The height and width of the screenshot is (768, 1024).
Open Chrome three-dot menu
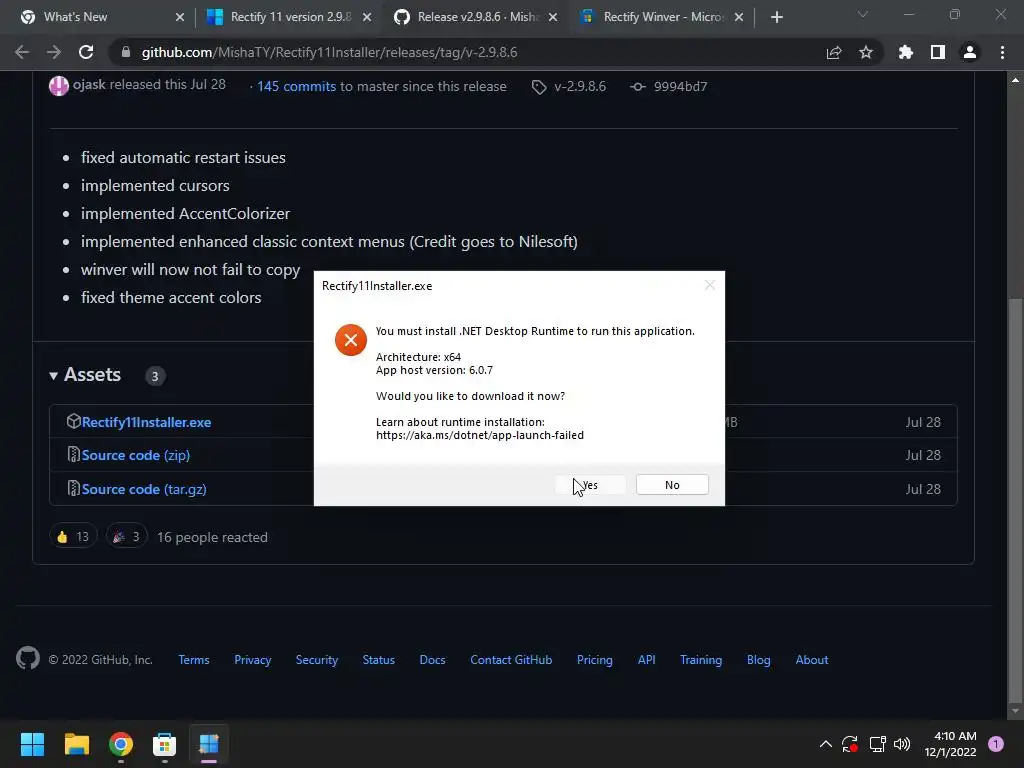coord(1002,52)
